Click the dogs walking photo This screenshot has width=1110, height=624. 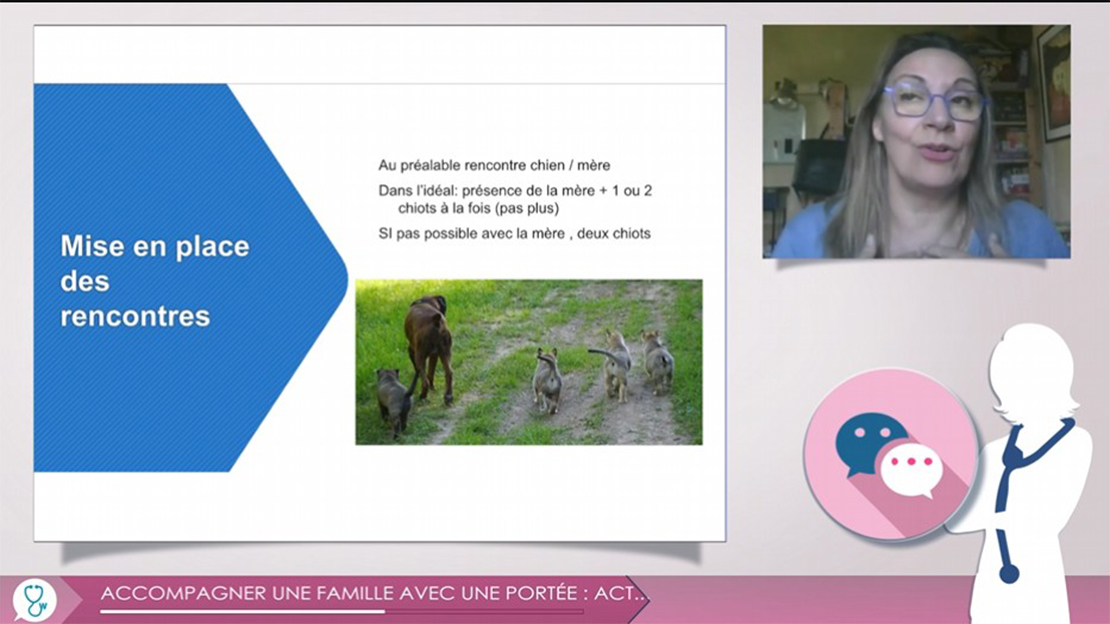528,361
